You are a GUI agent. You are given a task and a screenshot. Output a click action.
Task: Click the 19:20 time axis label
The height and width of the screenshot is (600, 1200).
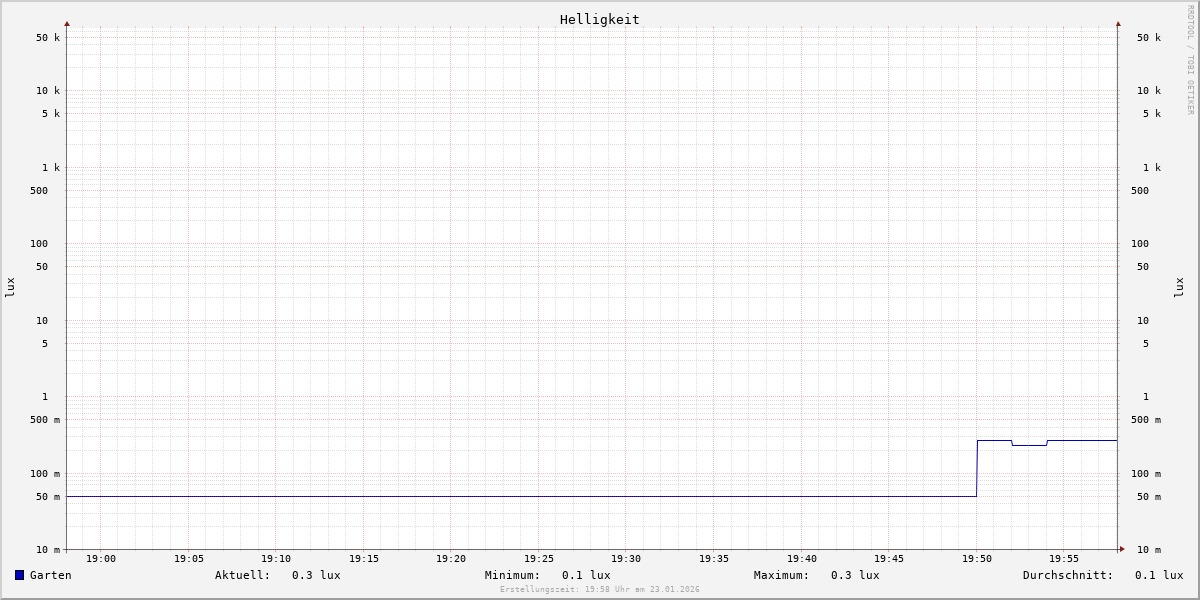point(451,559)
